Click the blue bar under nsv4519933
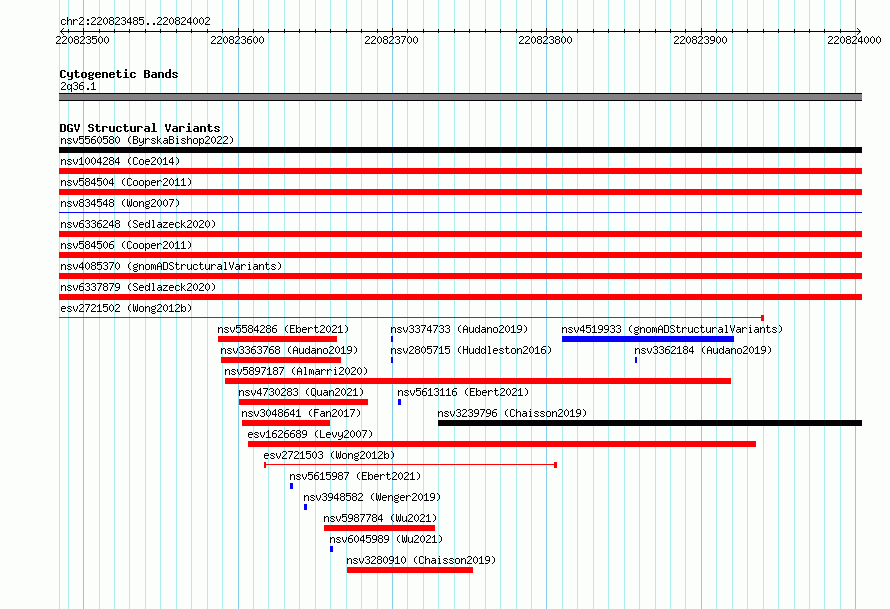Image resolution: width=890 pixels, height=609 pixels. click(648, 339)
